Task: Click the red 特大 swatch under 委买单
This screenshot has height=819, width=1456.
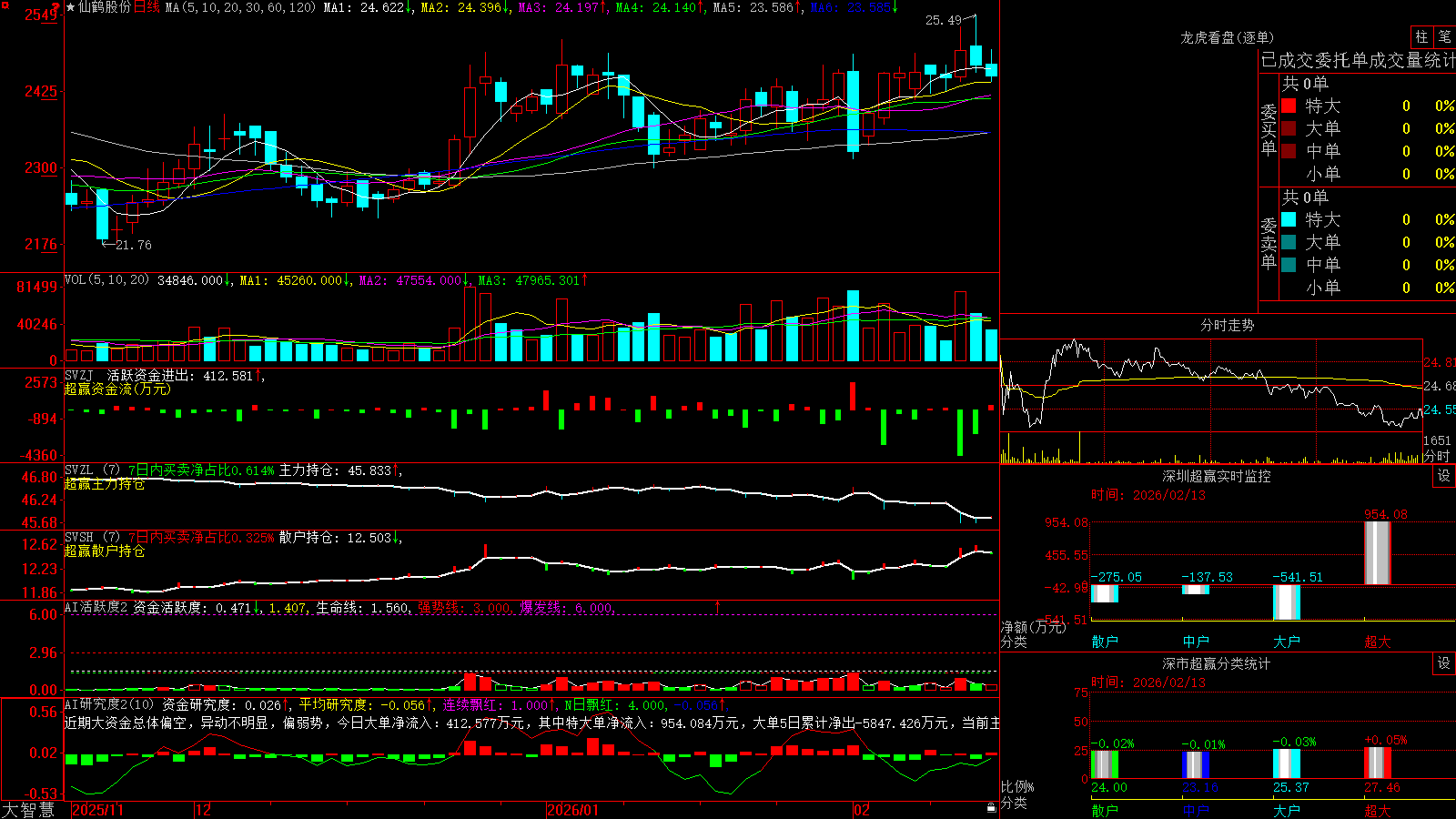Action: point(1289,106)
